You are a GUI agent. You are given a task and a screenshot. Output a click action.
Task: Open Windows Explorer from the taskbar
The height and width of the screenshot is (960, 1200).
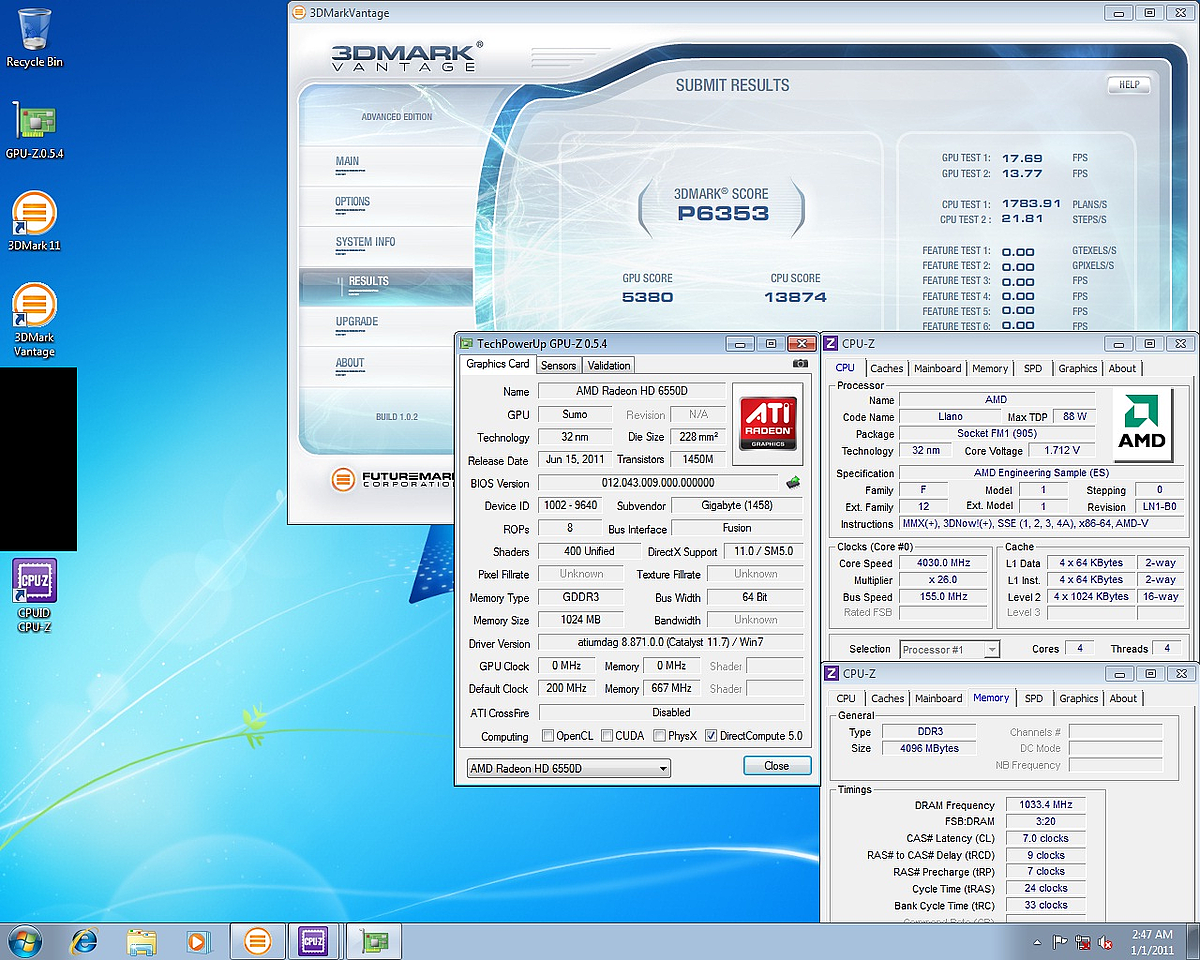141,941
